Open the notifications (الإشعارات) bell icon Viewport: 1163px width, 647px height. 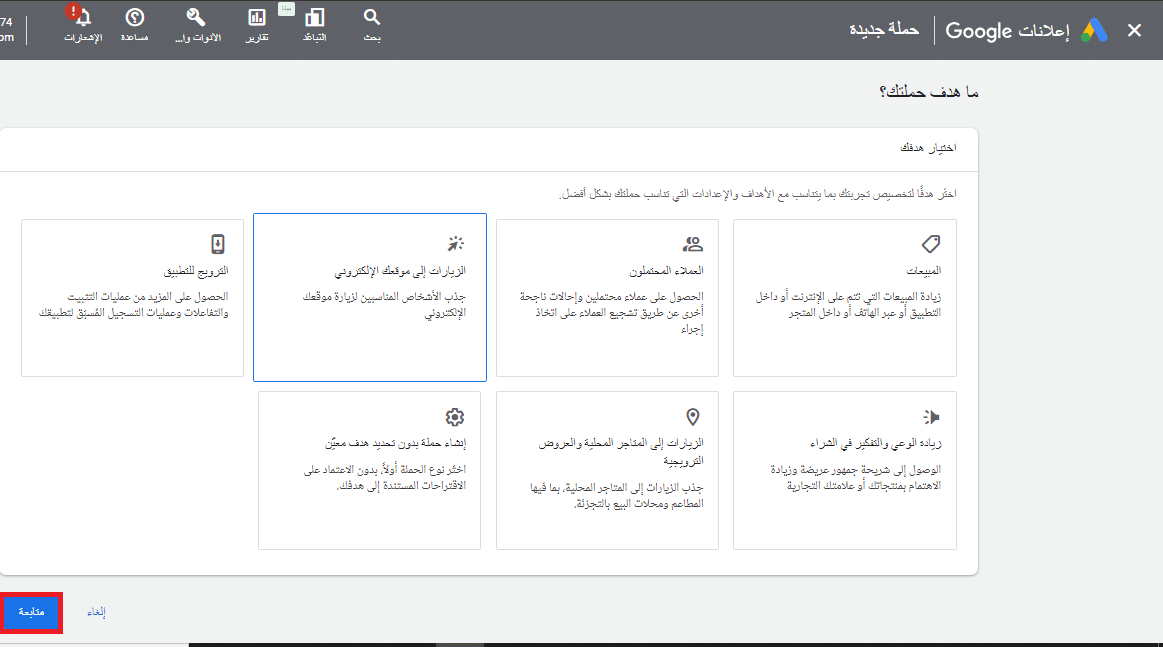pyautogui.click(x=82, y=17)
